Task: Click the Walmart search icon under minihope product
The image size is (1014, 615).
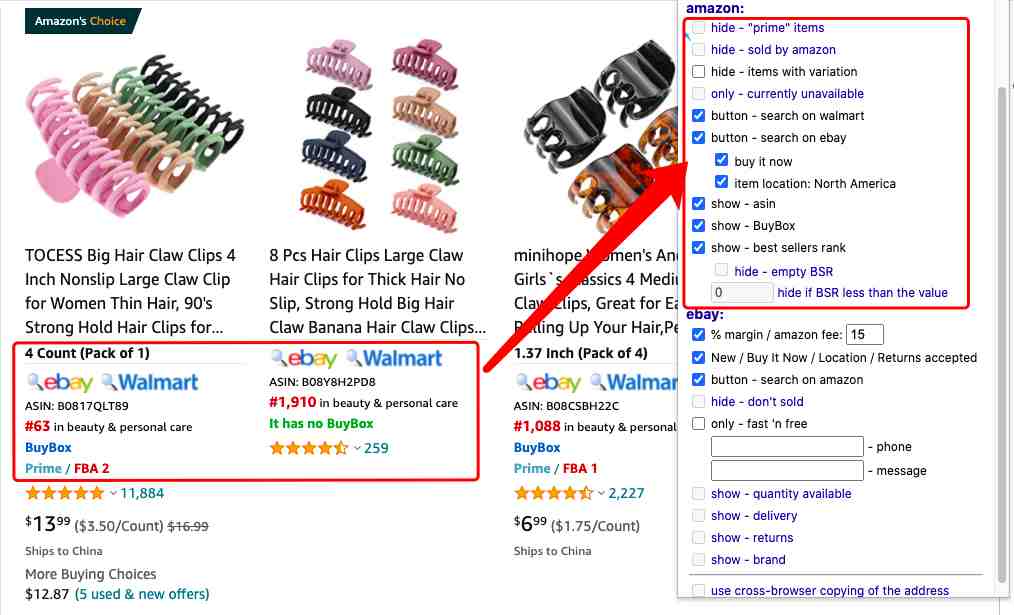Action: (x=634, y=382)
